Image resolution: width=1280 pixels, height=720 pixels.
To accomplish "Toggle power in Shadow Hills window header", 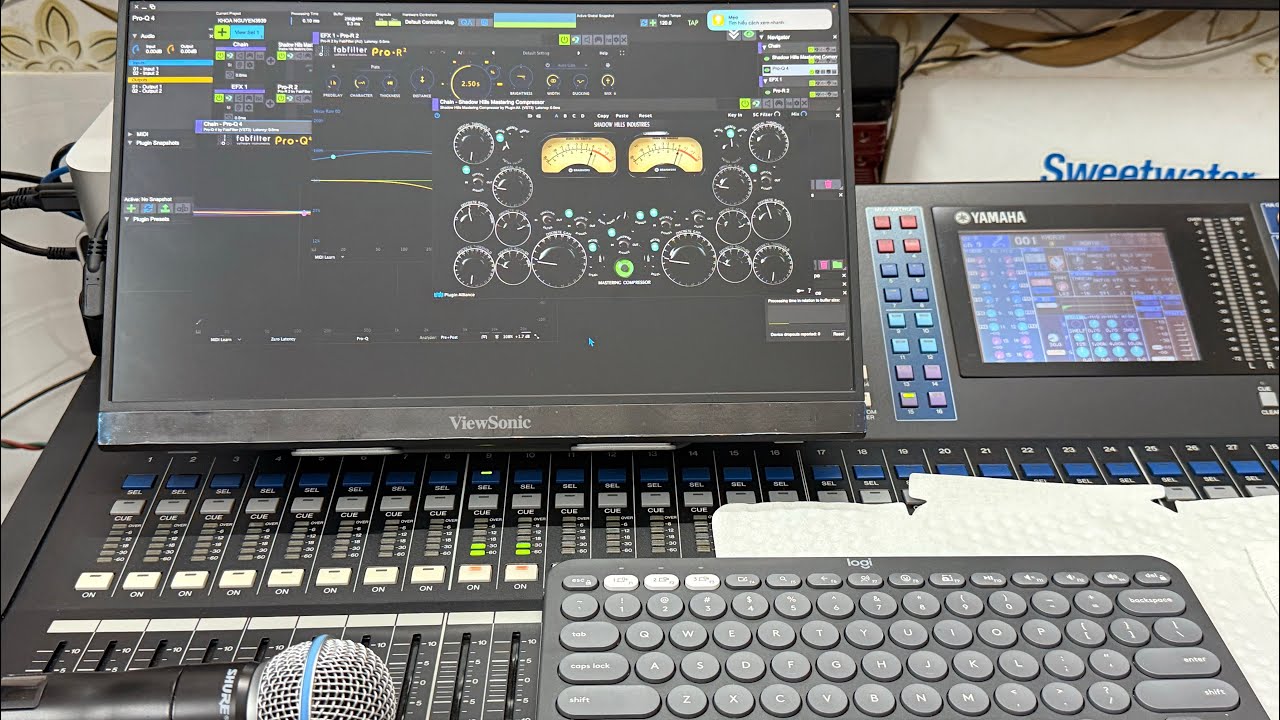I will click(745, 103).
